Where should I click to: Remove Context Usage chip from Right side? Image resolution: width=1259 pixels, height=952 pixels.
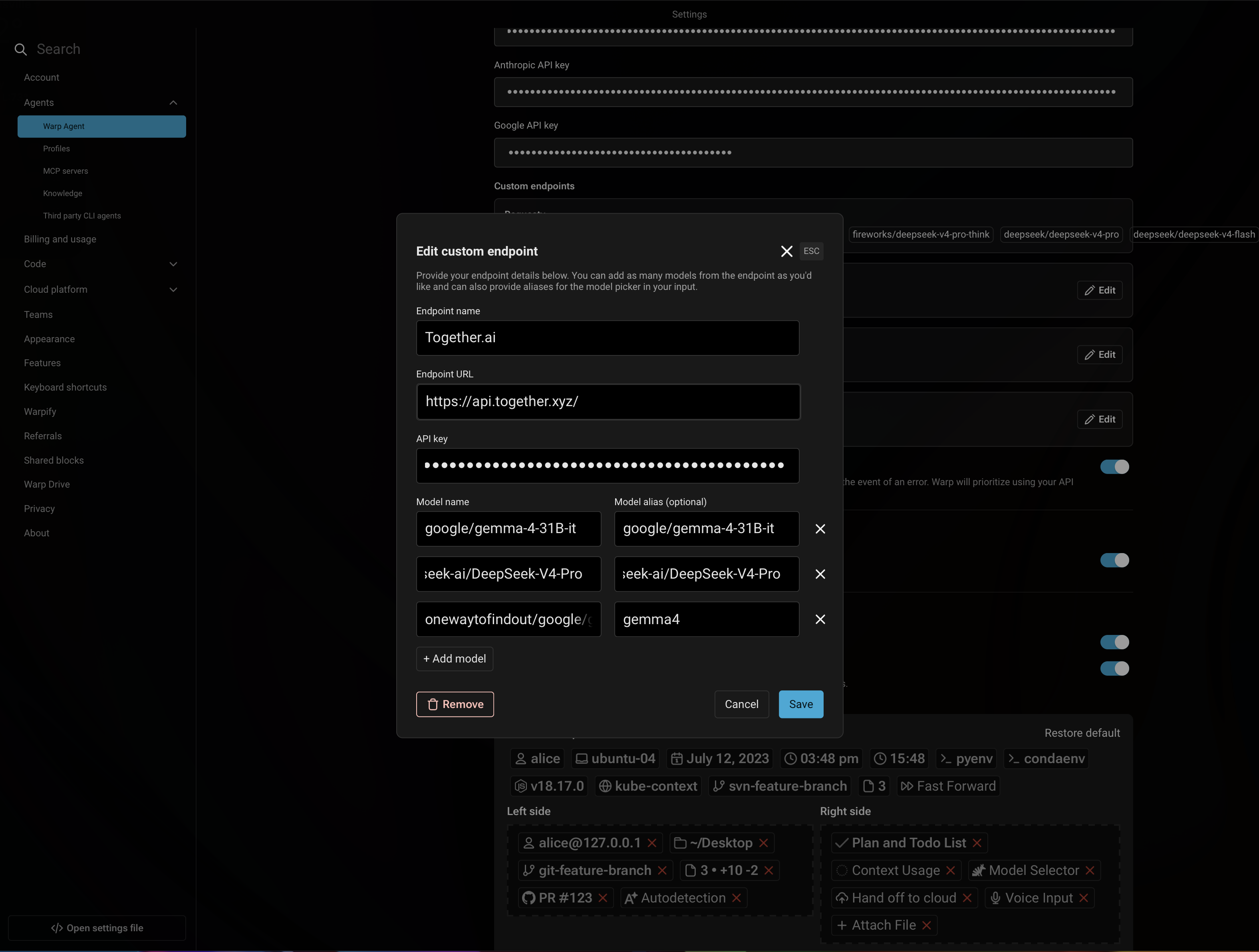point(951,870)
